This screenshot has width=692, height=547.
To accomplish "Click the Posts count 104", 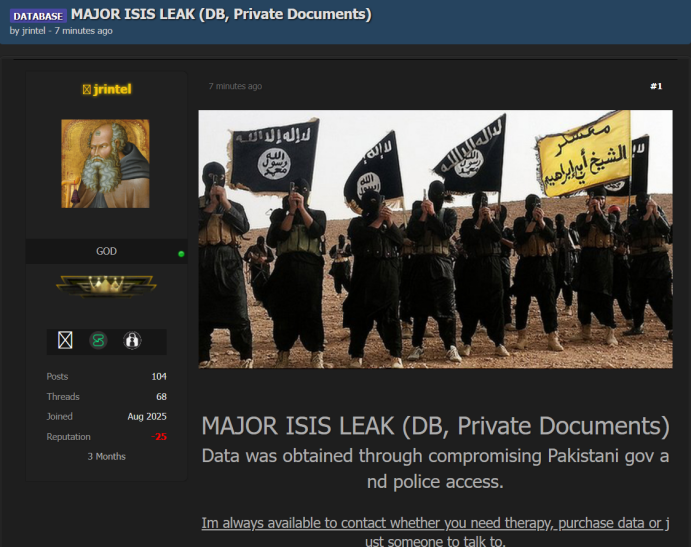I will (x=158, y=376).
